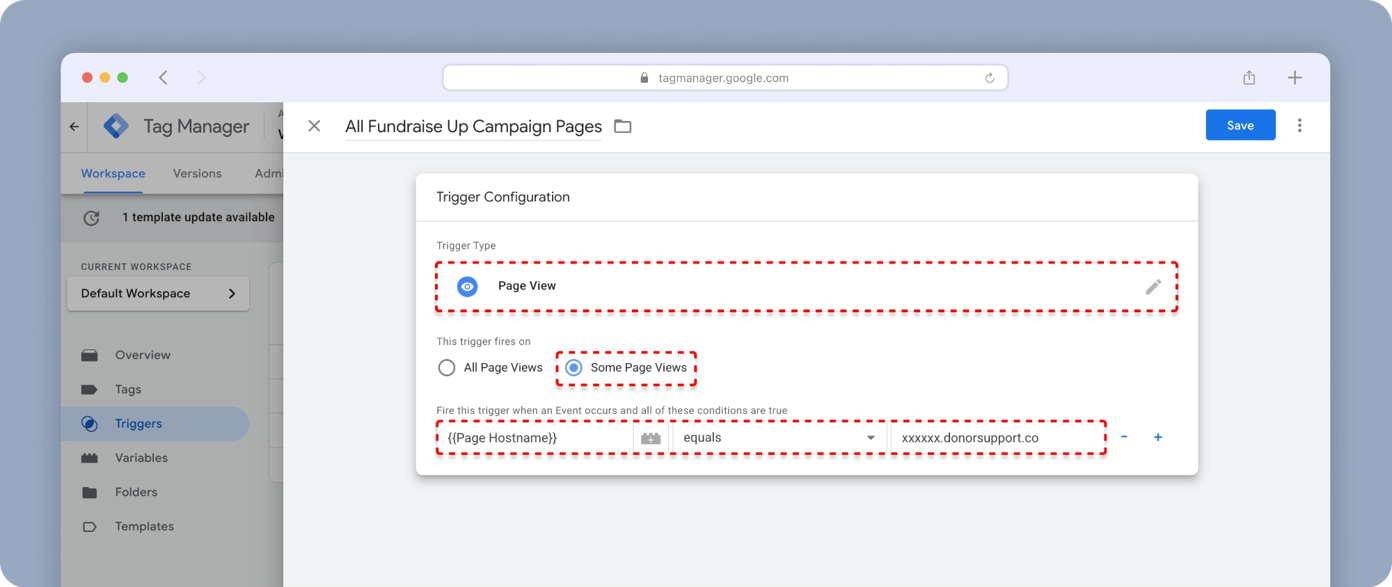The height and width of the screenshot is (587, 1392).
Task: Click the pencil icon to edit trigger type
Action: click(x=1152, y=287)
